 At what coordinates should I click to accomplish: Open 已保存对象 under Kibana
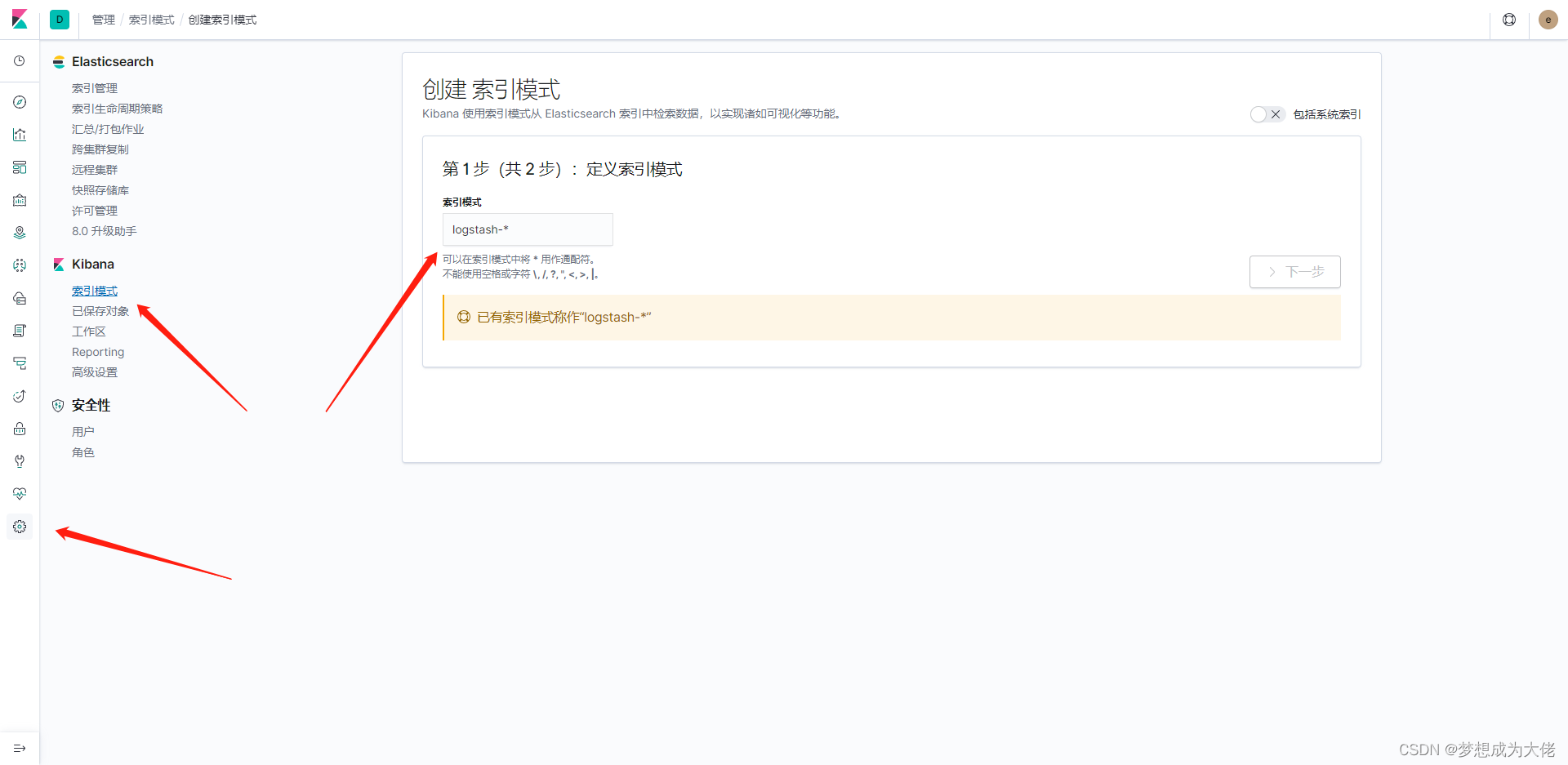(100, 311)
